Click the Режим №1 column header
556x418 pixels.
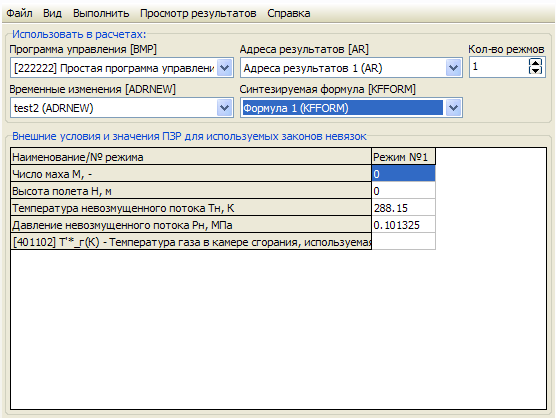(x=404, y=157)
